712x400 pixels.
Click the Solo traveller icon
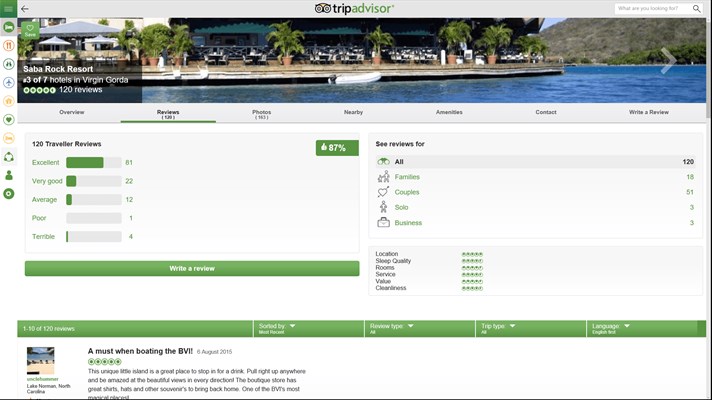coord(383,207)
